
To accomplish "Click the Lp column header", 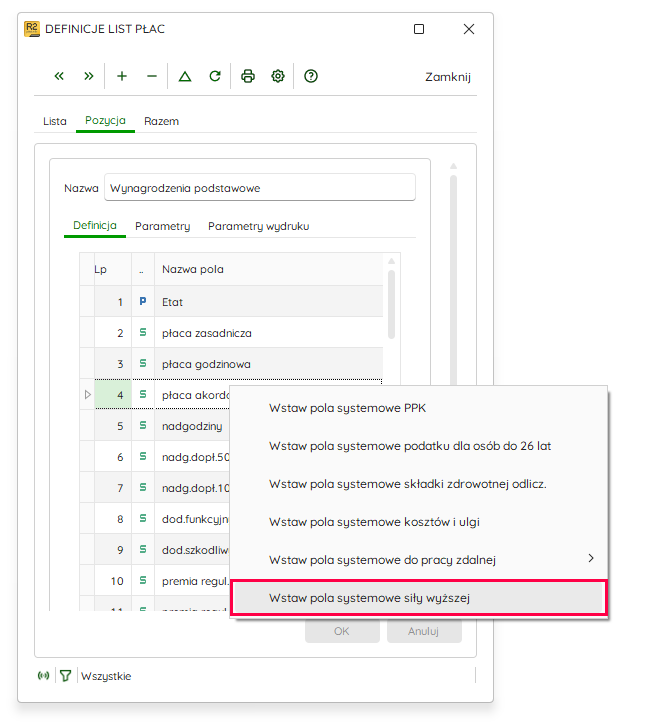I will 113,269.
